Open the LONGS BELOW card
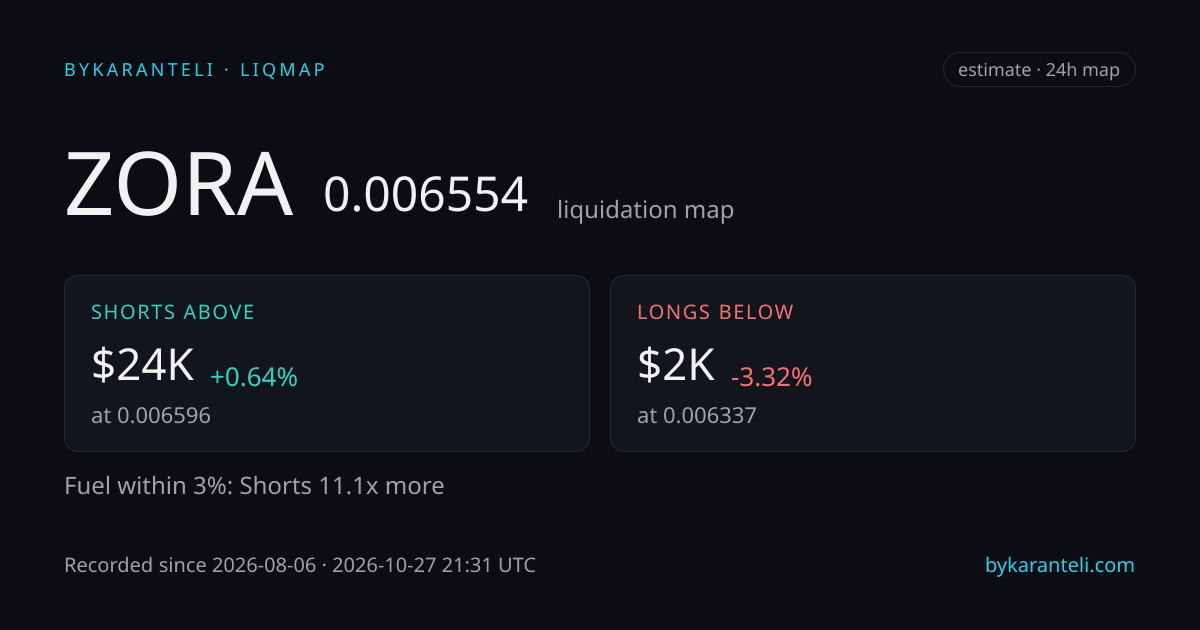 [x=873, y=363]
